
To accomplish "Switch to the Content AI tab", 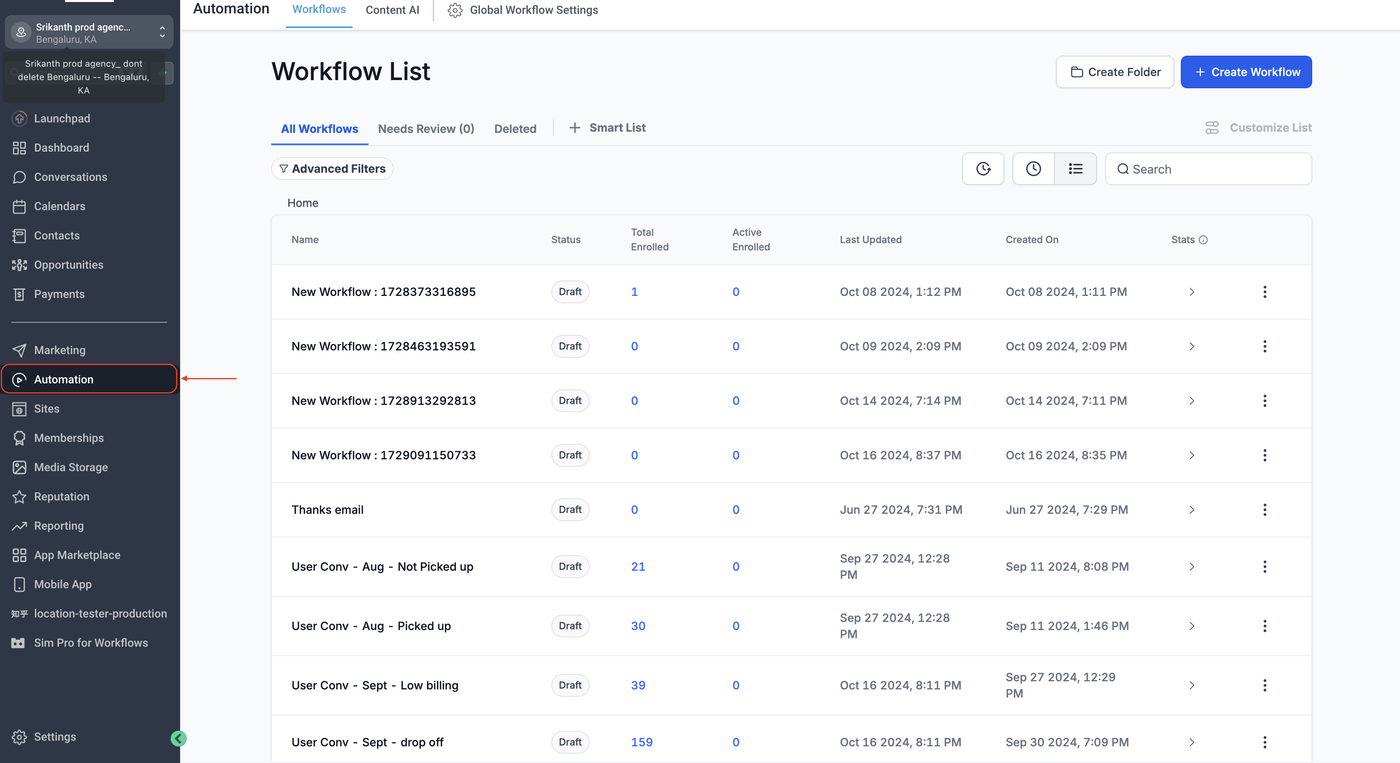I will click(x=392, y=10).
